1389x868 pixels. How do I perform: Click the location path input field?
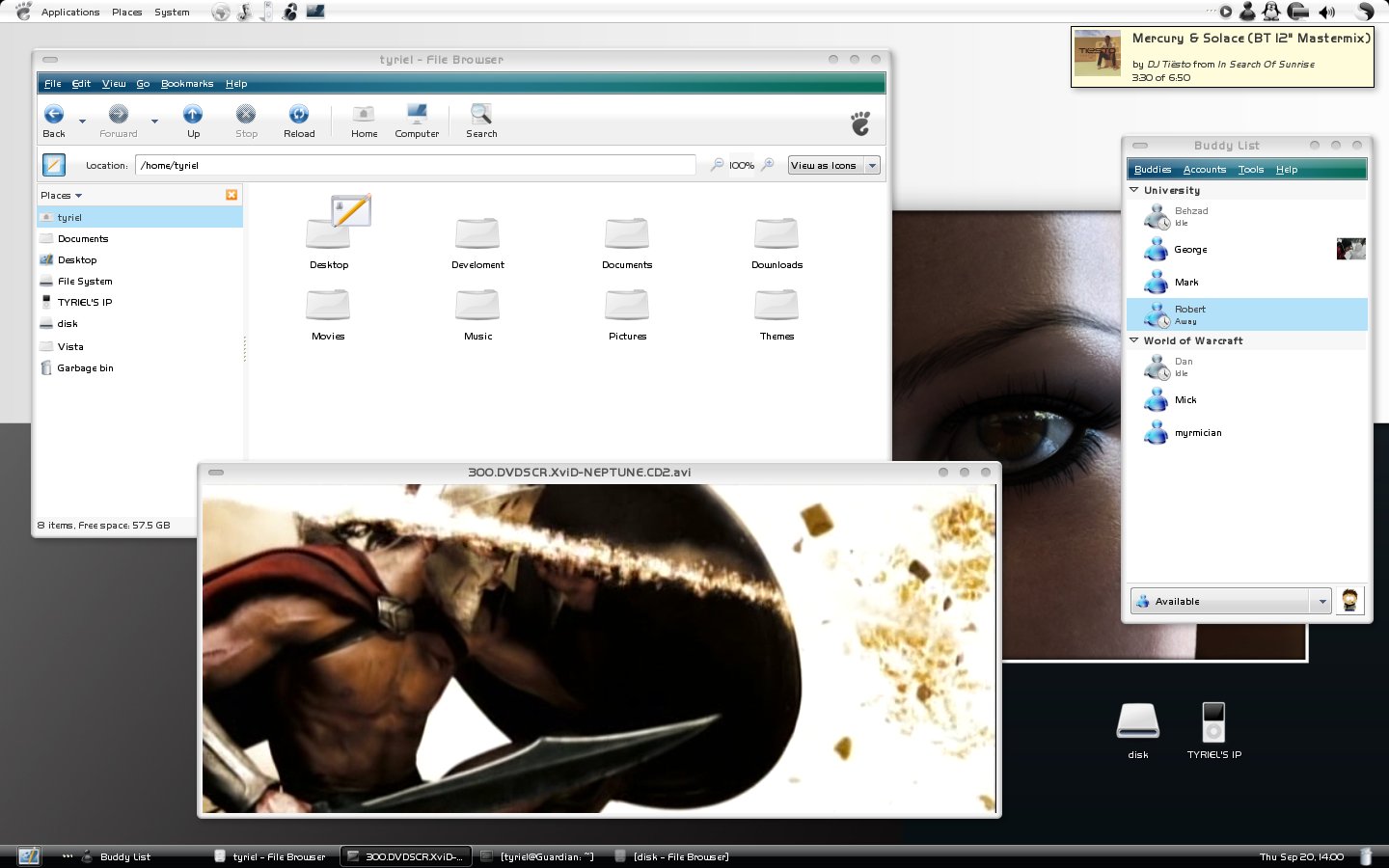pos(416,165)
